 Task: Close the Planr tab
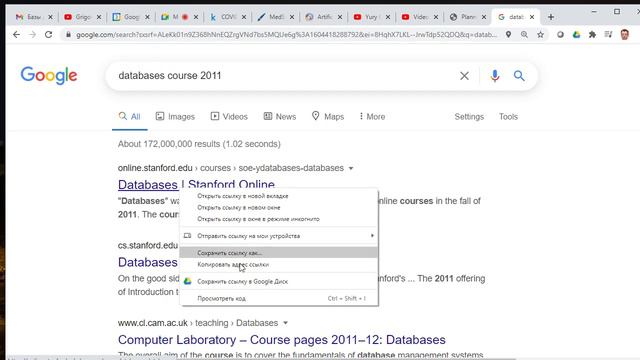484,17
